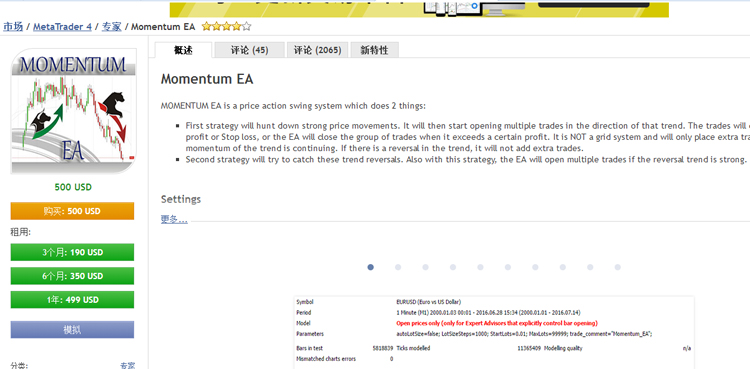The width and height of the screenshot is (750, 369).
Task: Select the second carousel dot indicator
Action: click(398, 267)
